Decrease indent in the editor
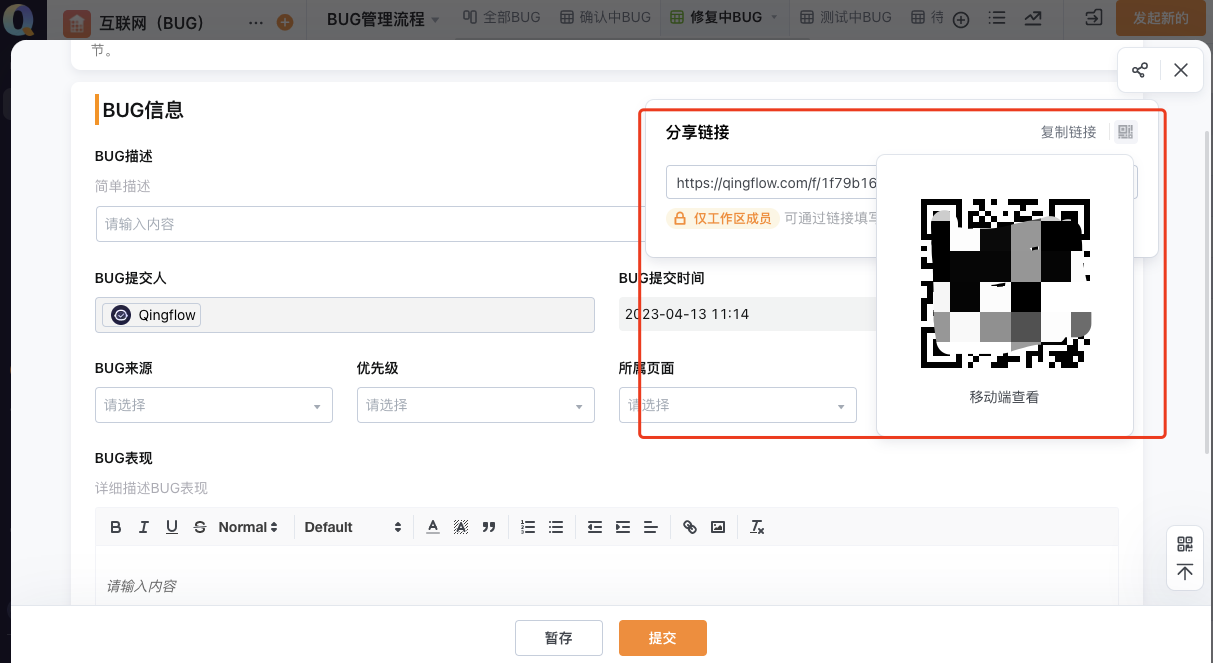This screenshot has height=663, width=1213. coord(595,527)
